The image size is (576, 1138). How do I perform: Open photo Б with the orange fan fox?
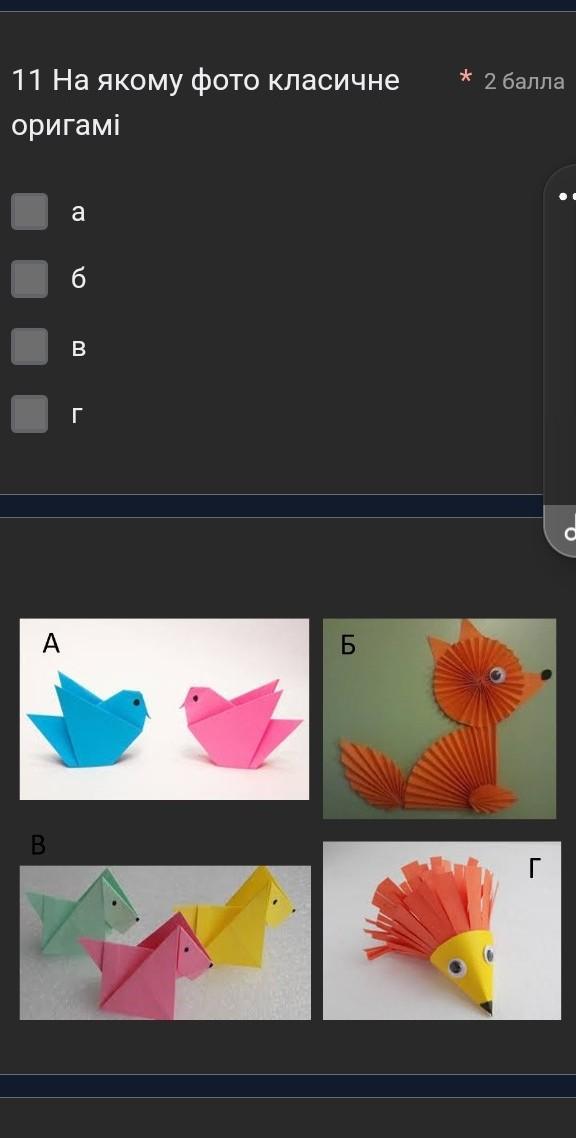440,719
